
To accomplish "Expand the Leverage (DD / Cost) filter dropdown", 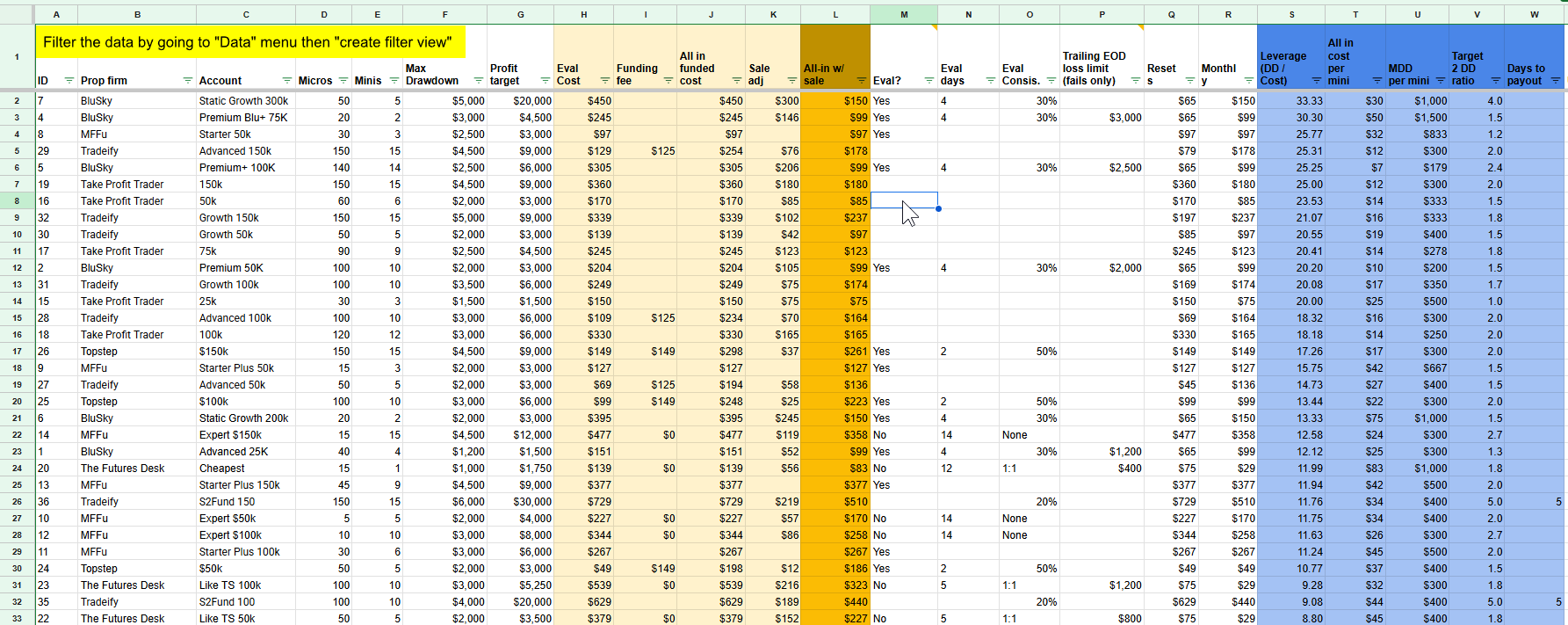I will (1316, 80).
